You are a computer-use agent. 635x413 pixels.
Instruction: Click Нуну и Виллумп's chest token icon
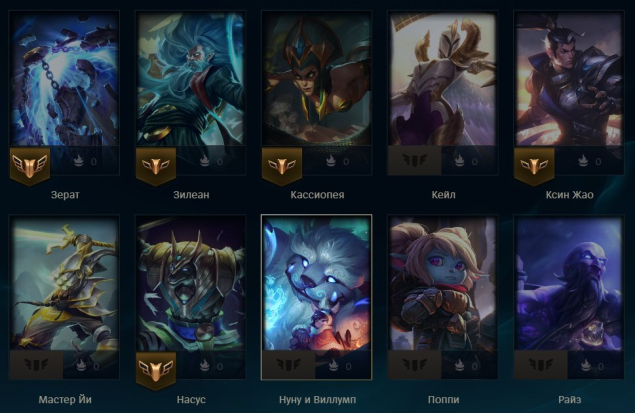[x=333, y=366]
